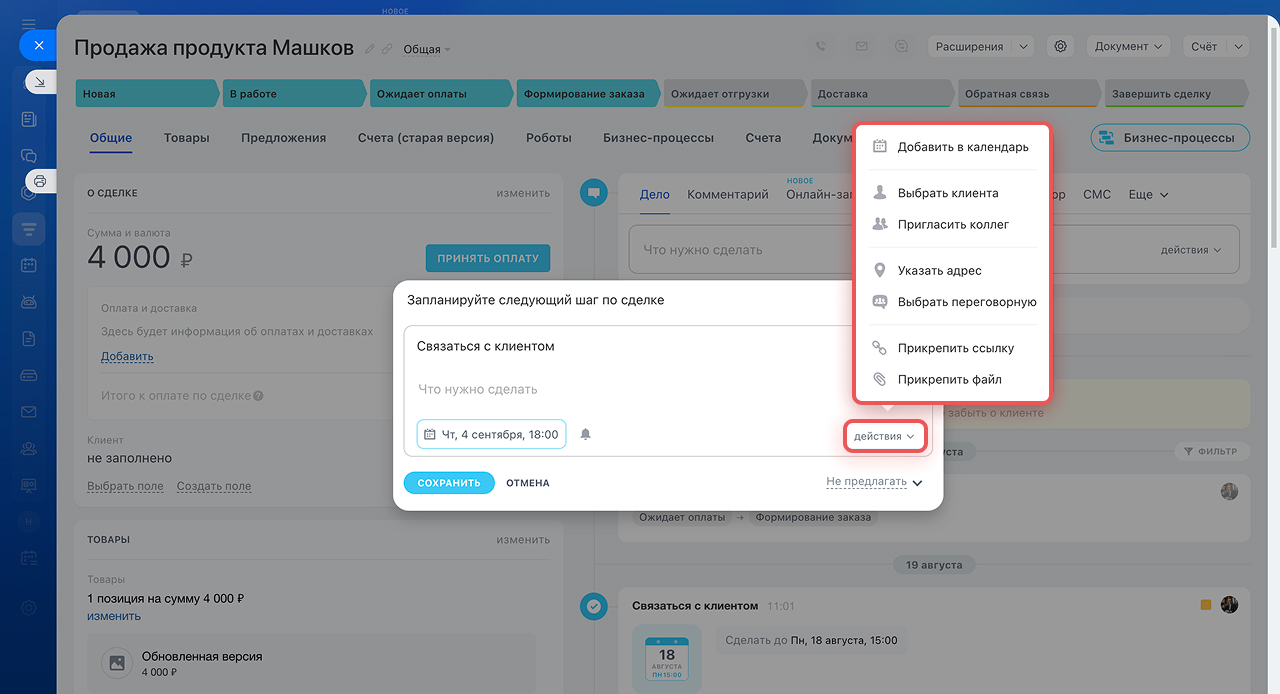Image resolution: width=1280 pixels, height=694 pixels.
Task: Click the Обновленная версия product thumbnail
Action: coord(117,663)
